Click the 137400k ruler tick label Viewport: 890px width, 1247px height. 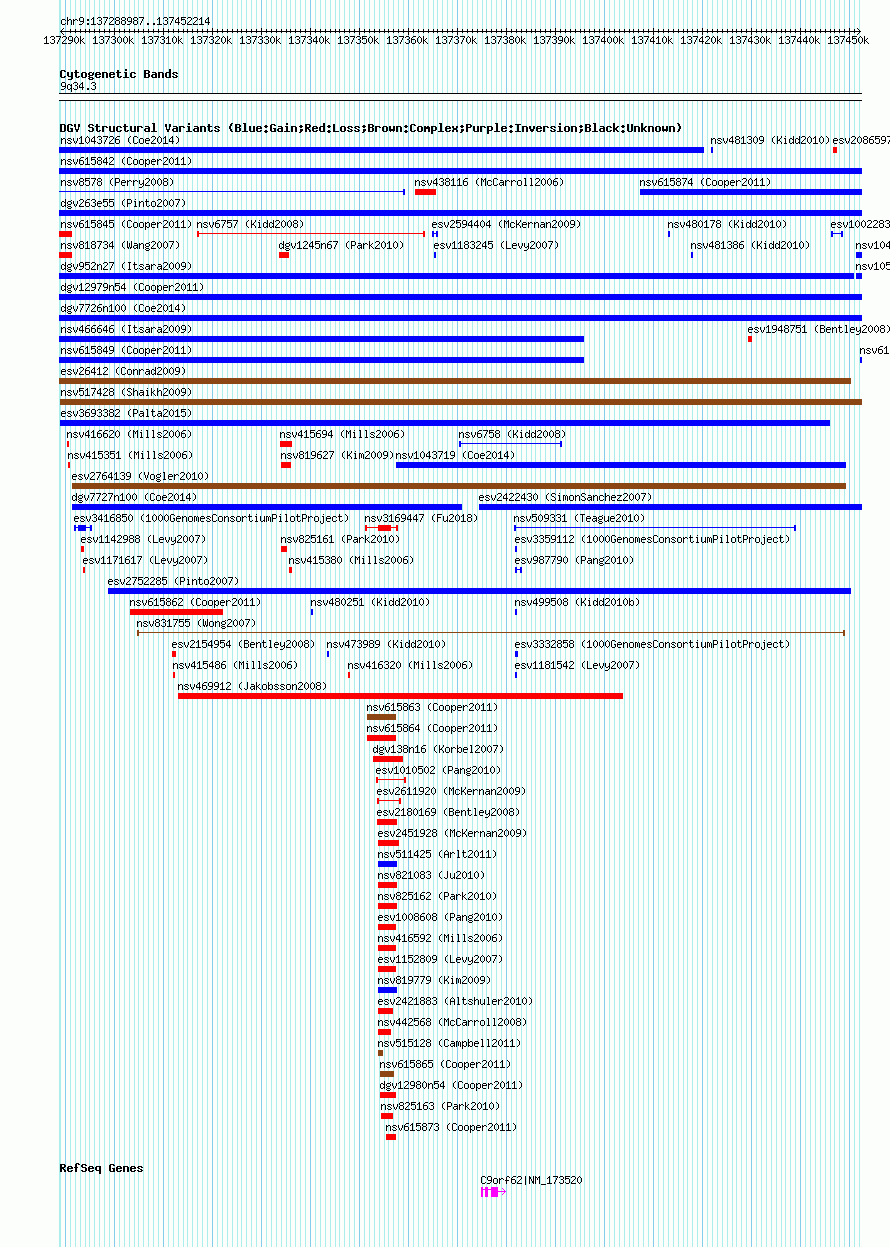[x=603, y=40]
